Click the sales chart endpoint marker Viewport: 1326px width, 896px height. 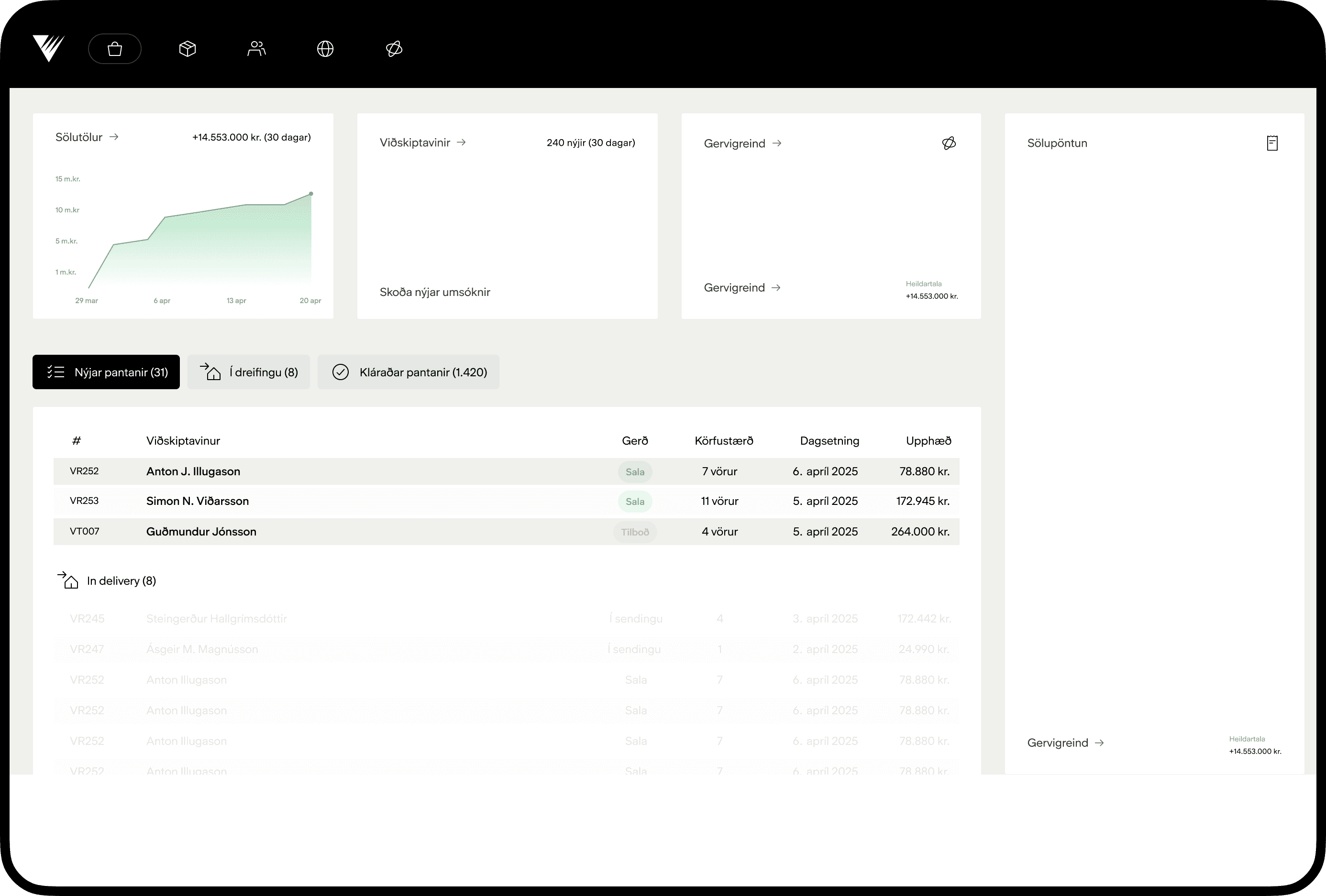311,194
